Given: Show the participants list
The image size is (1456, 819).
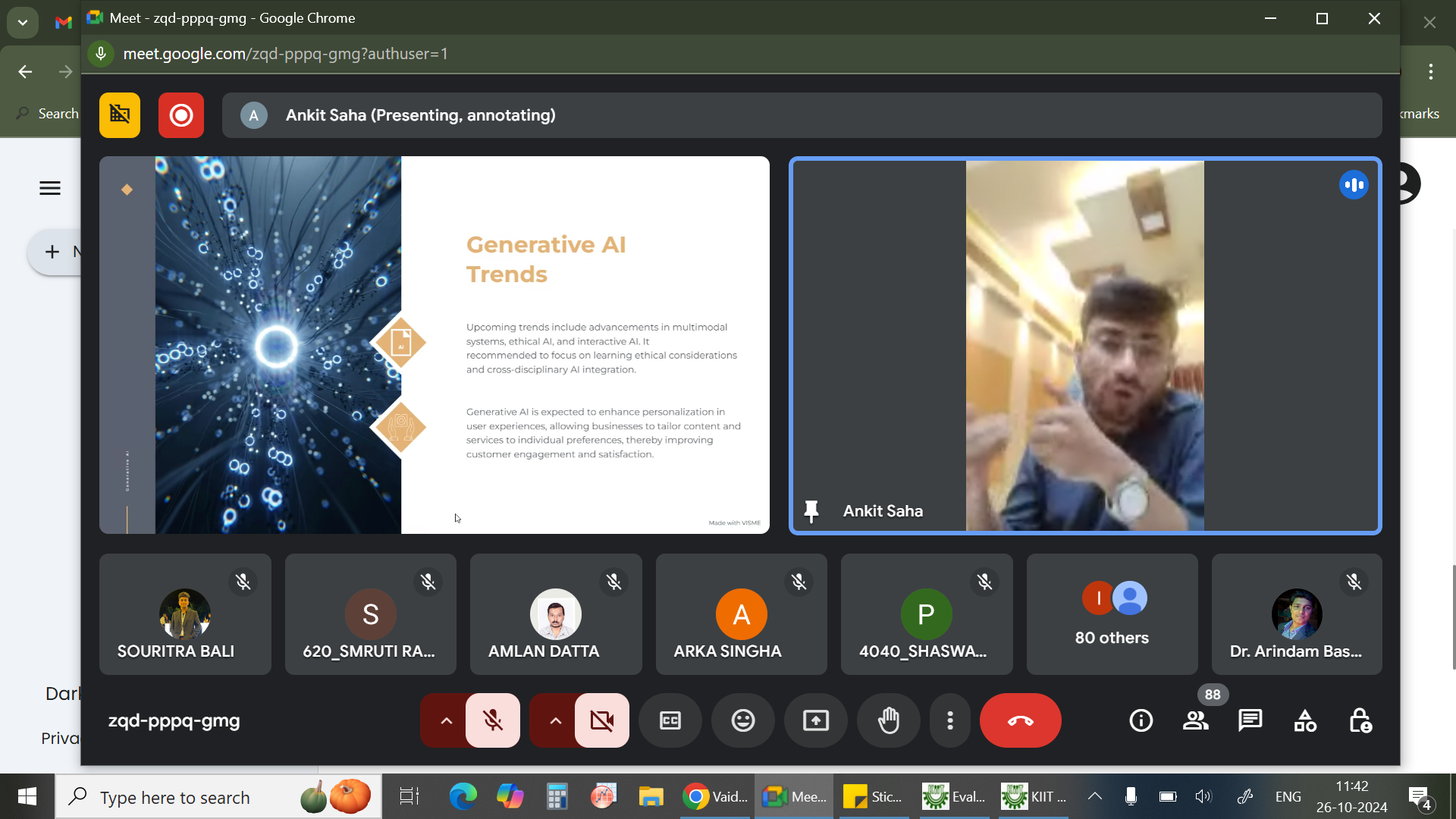Looking at the screenshot, I should click(x=1196, y=720).
